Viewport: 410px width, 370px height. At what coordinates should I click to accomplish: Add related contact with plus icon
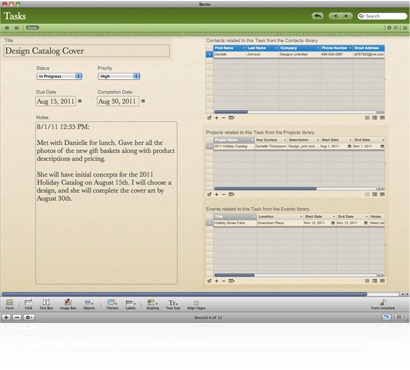(216, 118)
